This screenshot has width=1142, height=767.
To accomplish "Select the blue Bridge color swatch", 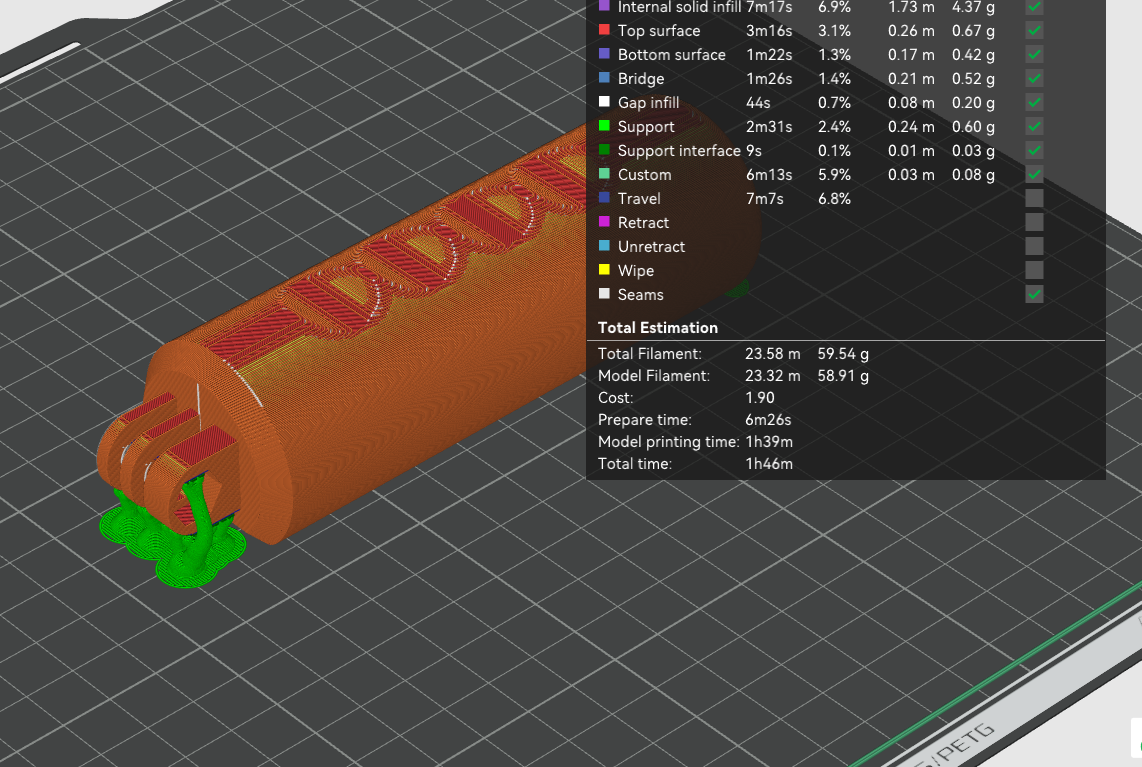I will coord(604,78).
